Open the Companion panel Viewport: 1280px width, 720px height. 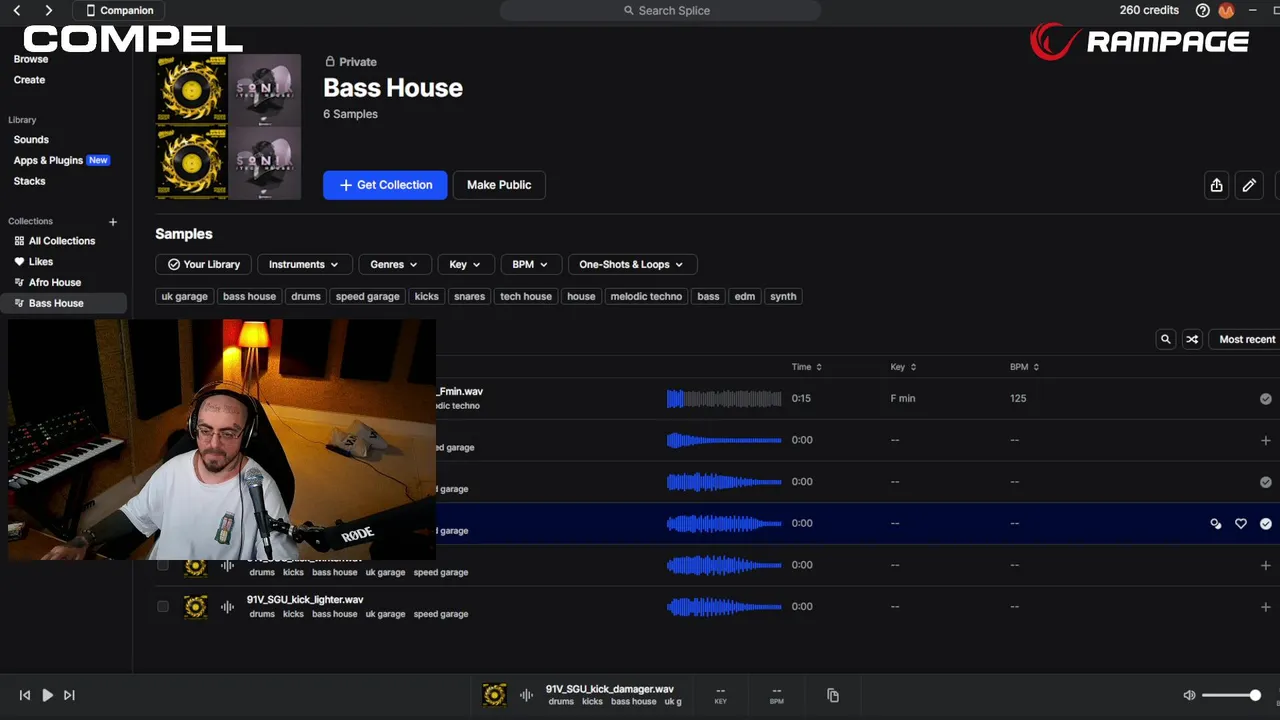tap(120, 10)
